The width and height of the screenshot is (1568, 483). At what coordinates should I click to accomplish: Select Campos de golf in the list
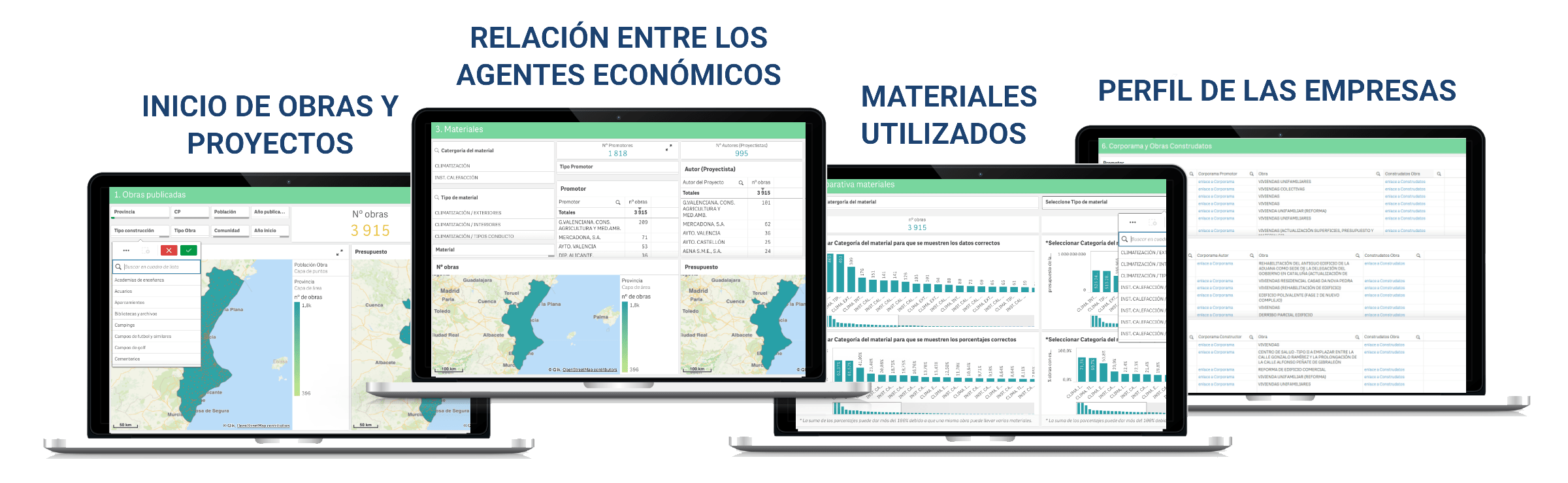pyautogui.click(x=156, y=348)
